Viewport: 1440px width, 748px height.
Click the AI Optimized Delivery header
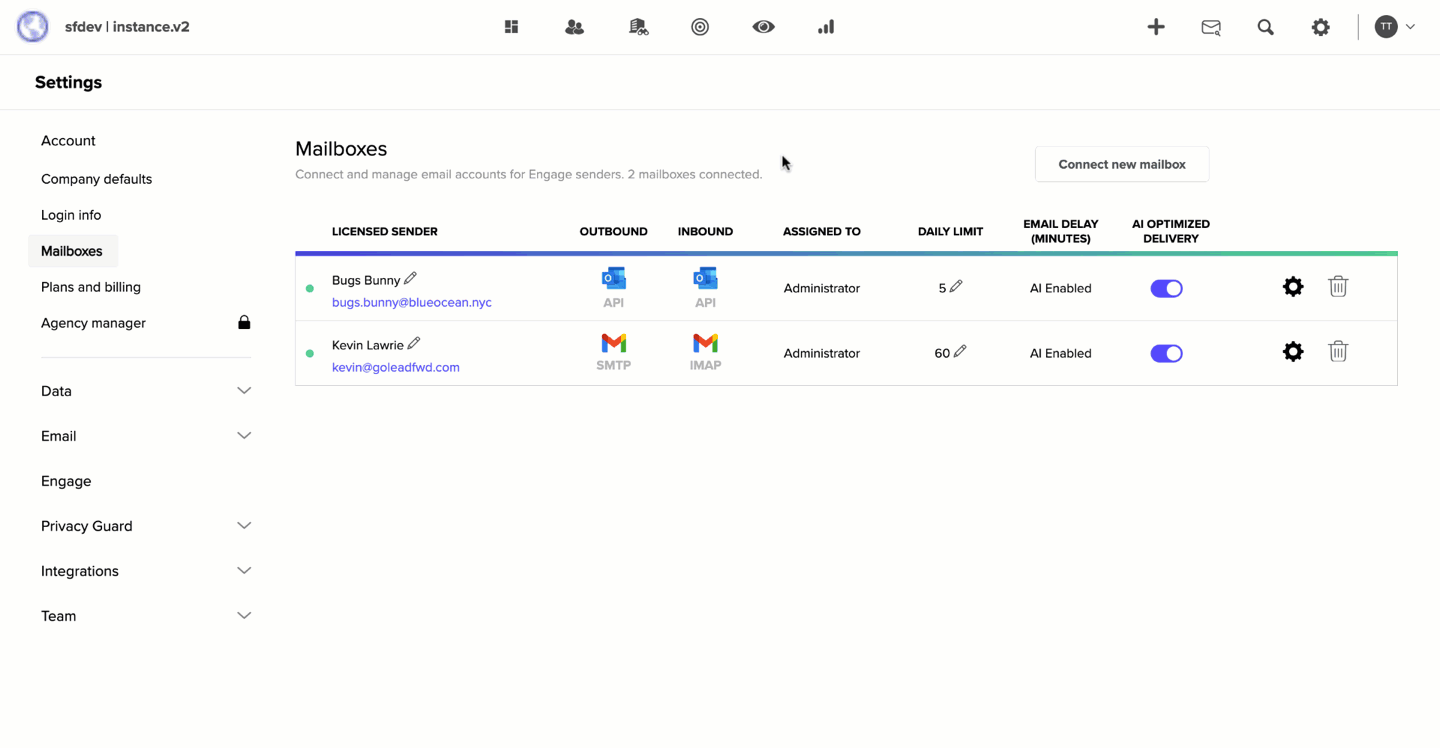pos(1171,231)
